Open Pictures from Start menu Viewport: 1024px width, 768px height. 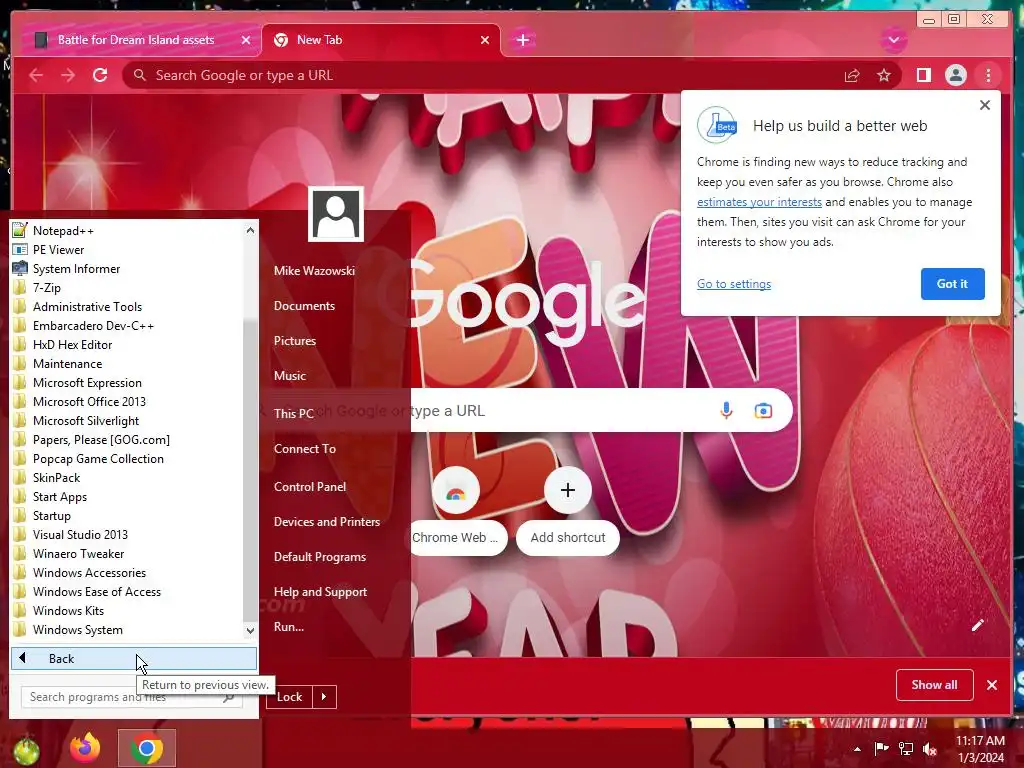pos(295,341)
